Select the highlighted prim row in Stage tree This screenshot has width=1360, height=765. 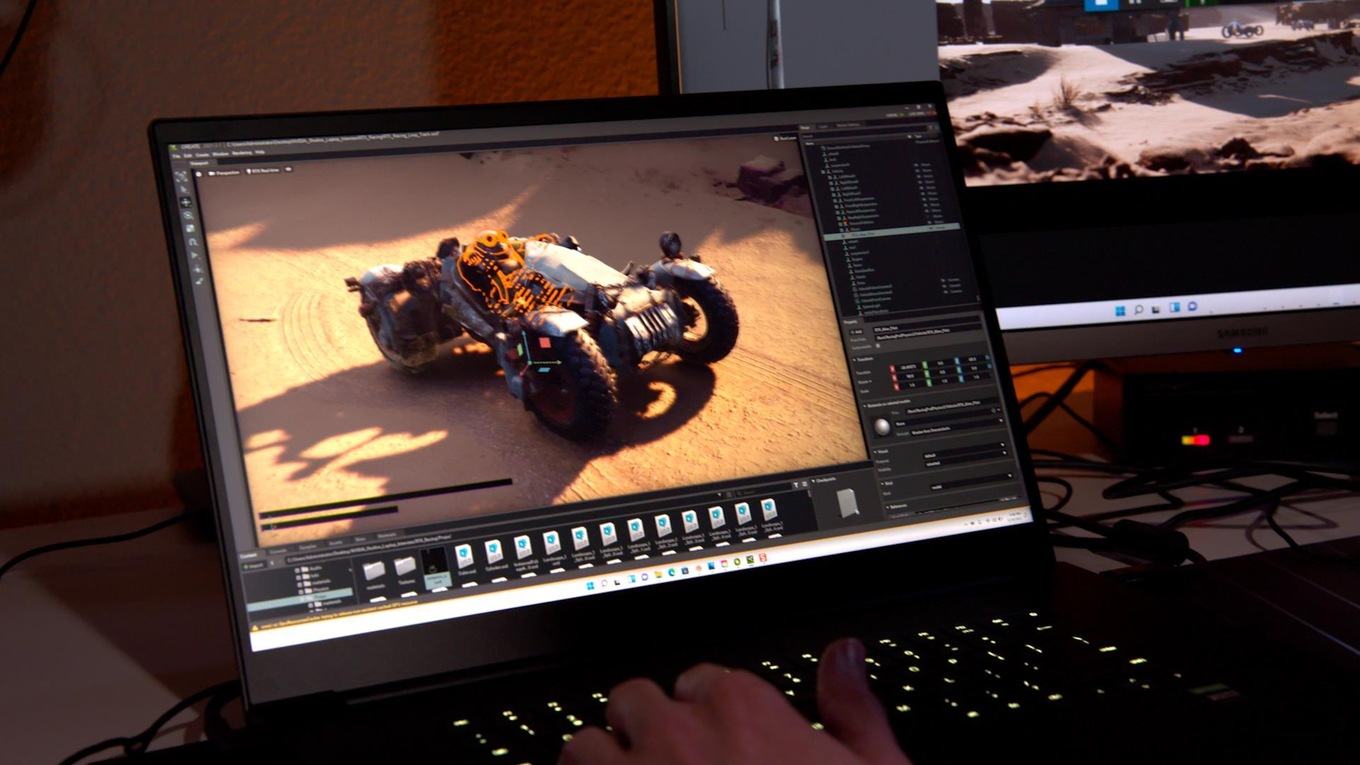(892, 231)
